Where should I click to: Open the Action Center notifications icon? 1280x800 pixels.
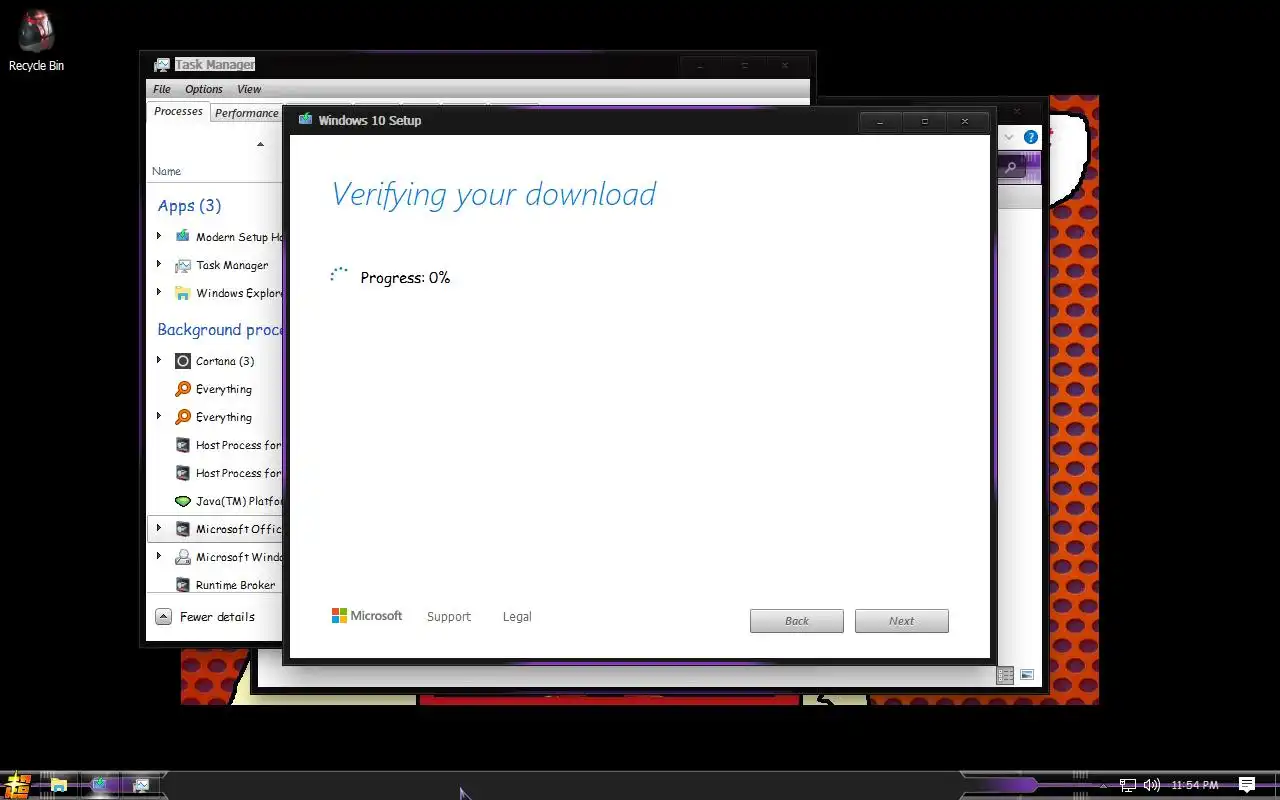point(1247,785)
